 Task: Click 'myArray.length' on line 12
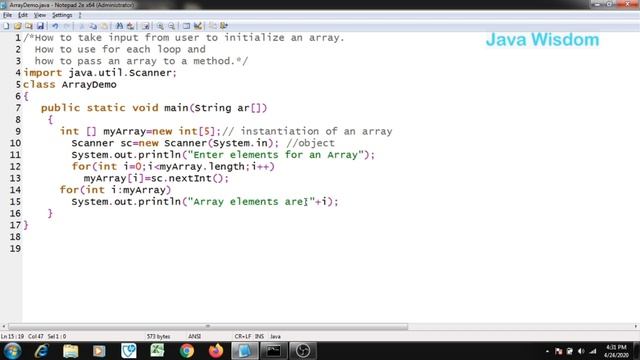pos(202,167)
